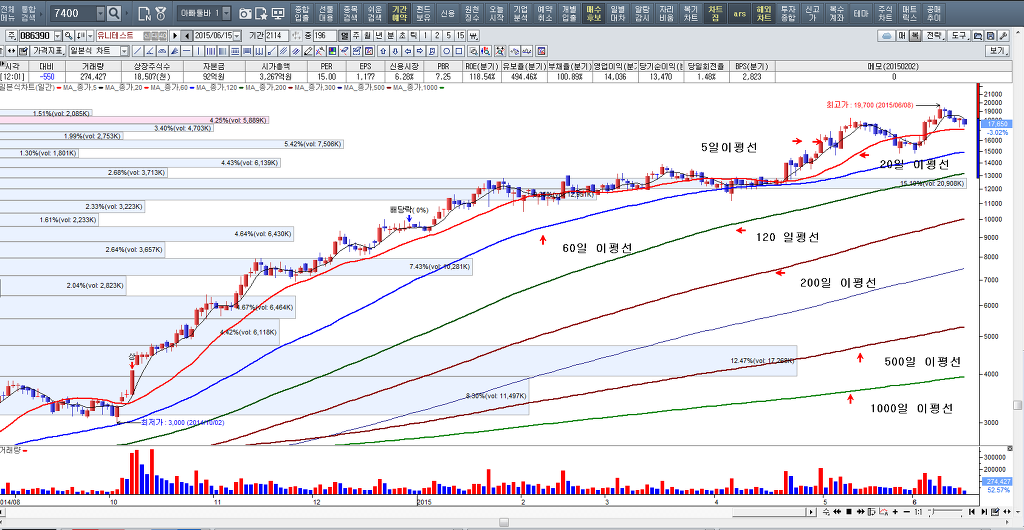Click the magnifier search button beside 7400
Screen dimensions: 1024x530
(x=114, y=13)
